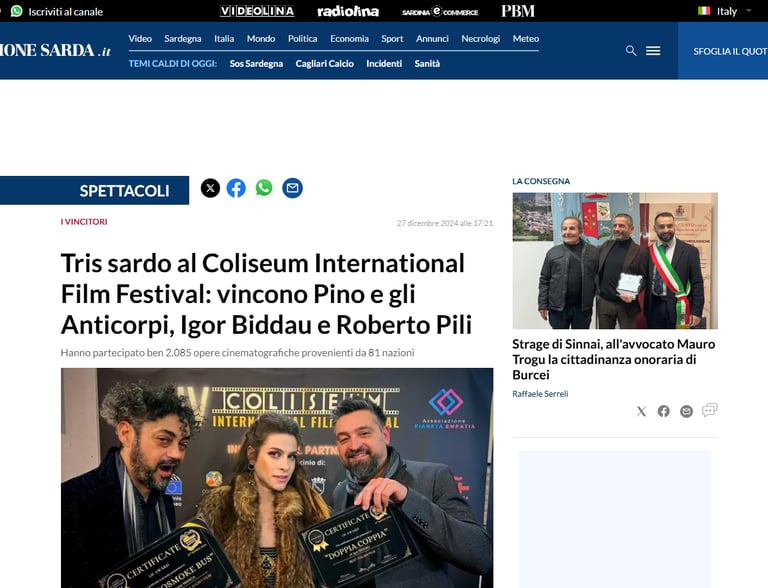Share the article via WhatsApp
Screen dimensions: 768x588
click(x=264, y=188)
